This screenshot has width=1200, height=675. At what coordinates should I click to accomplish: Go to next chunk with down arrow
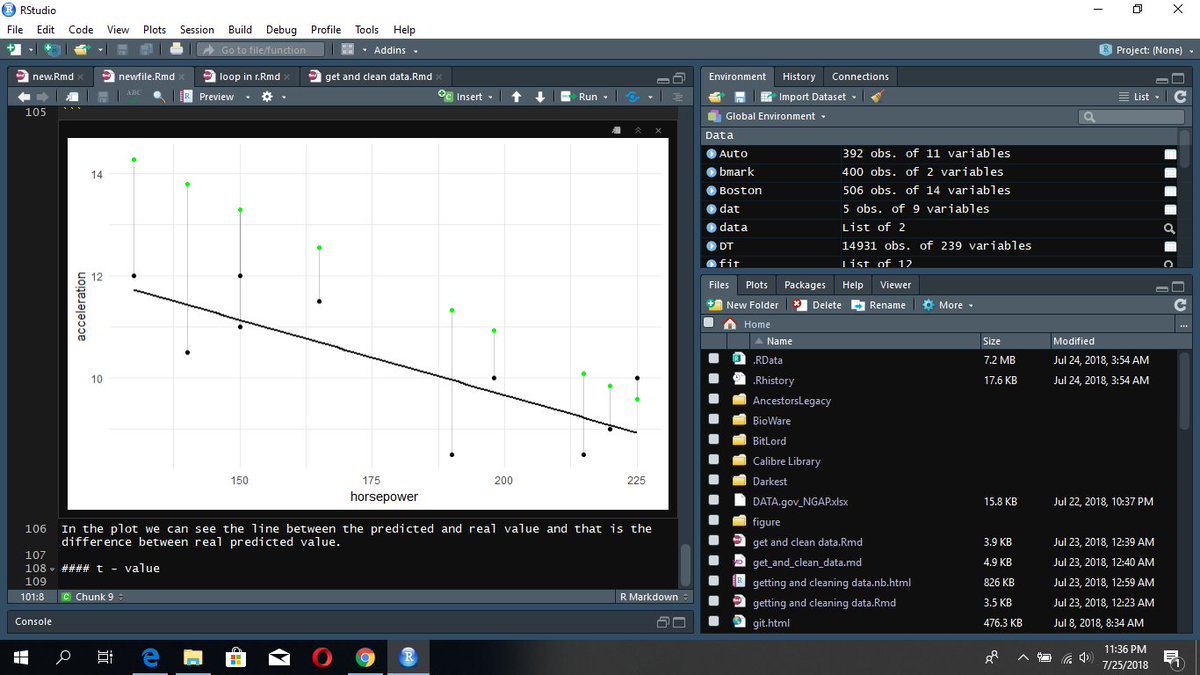click(540, 97)
